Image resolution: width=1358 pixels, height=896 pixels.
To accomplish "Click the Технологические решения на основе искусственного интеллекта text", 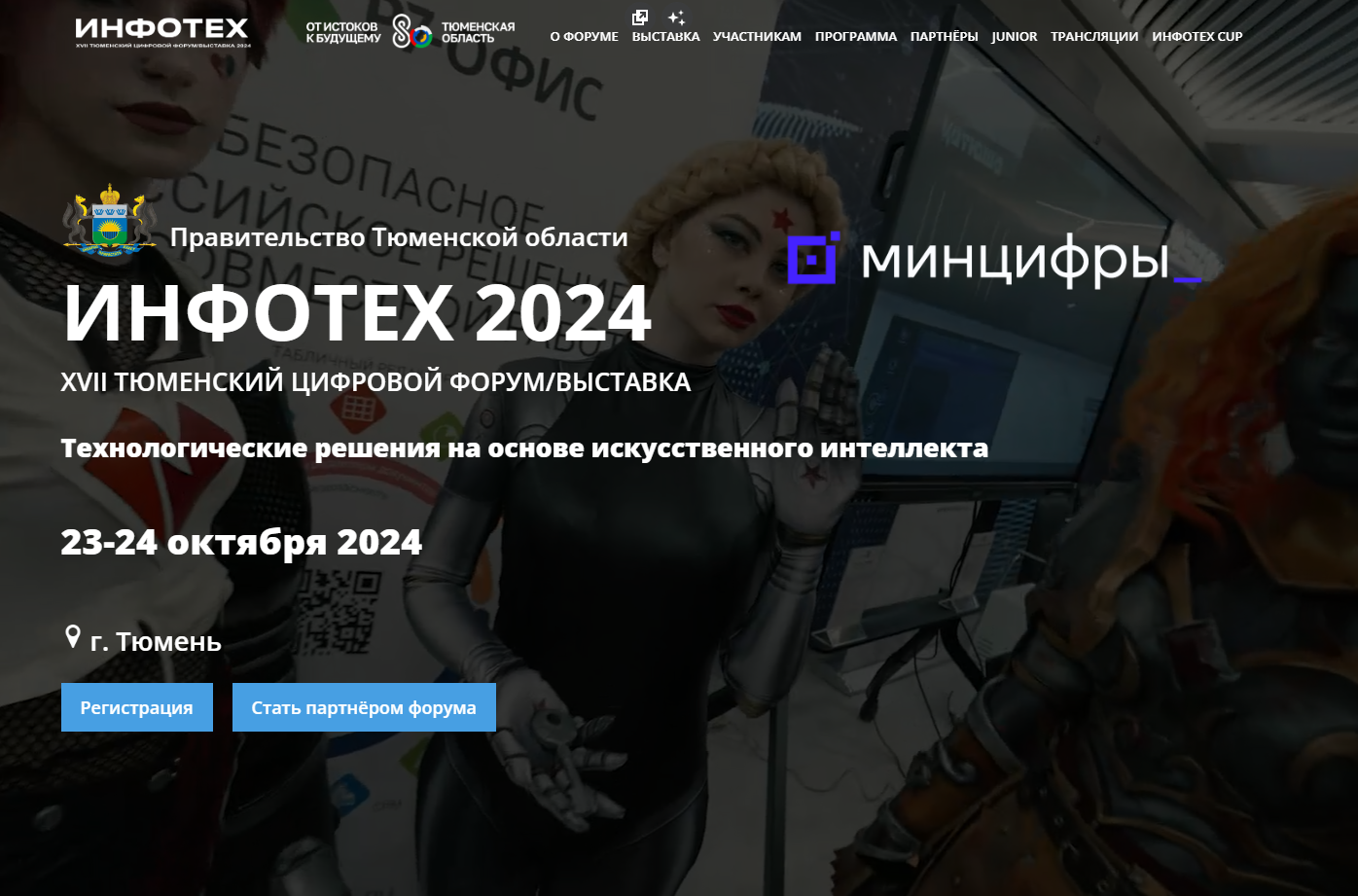I will pos(524,448).
